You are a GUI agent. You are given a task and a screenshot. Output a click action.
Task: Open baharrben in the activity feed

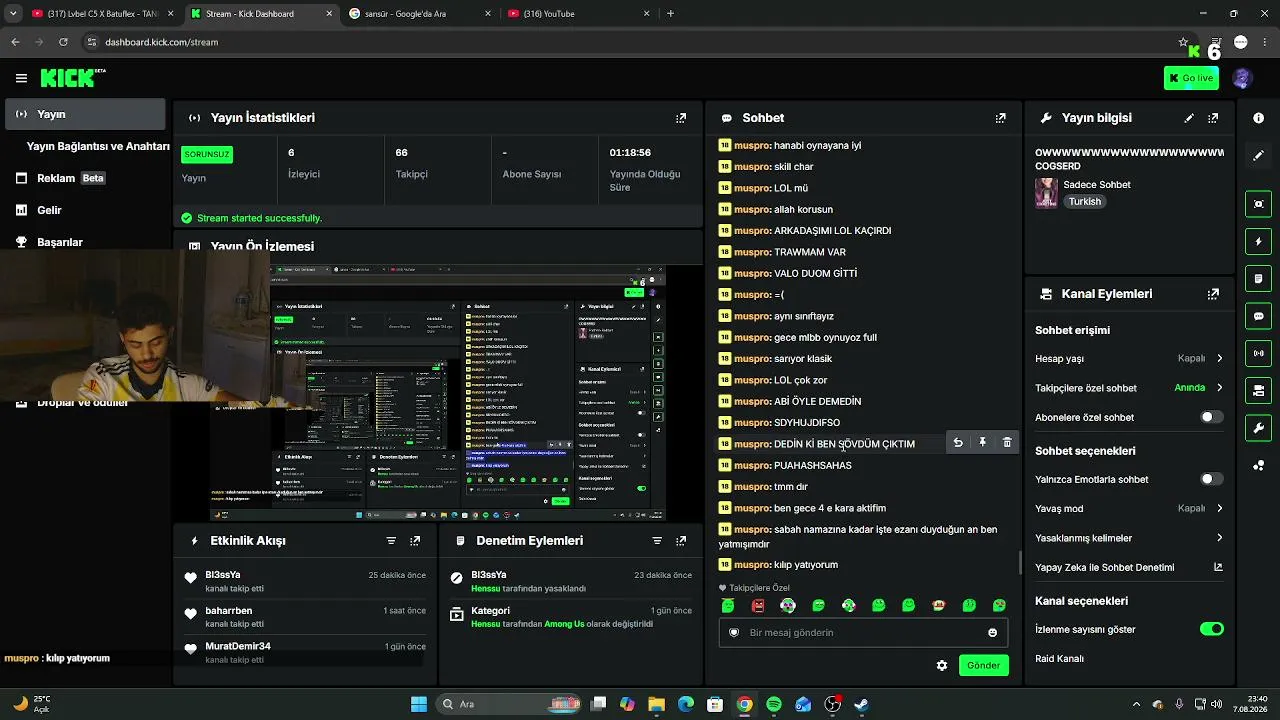coord(228,611)
